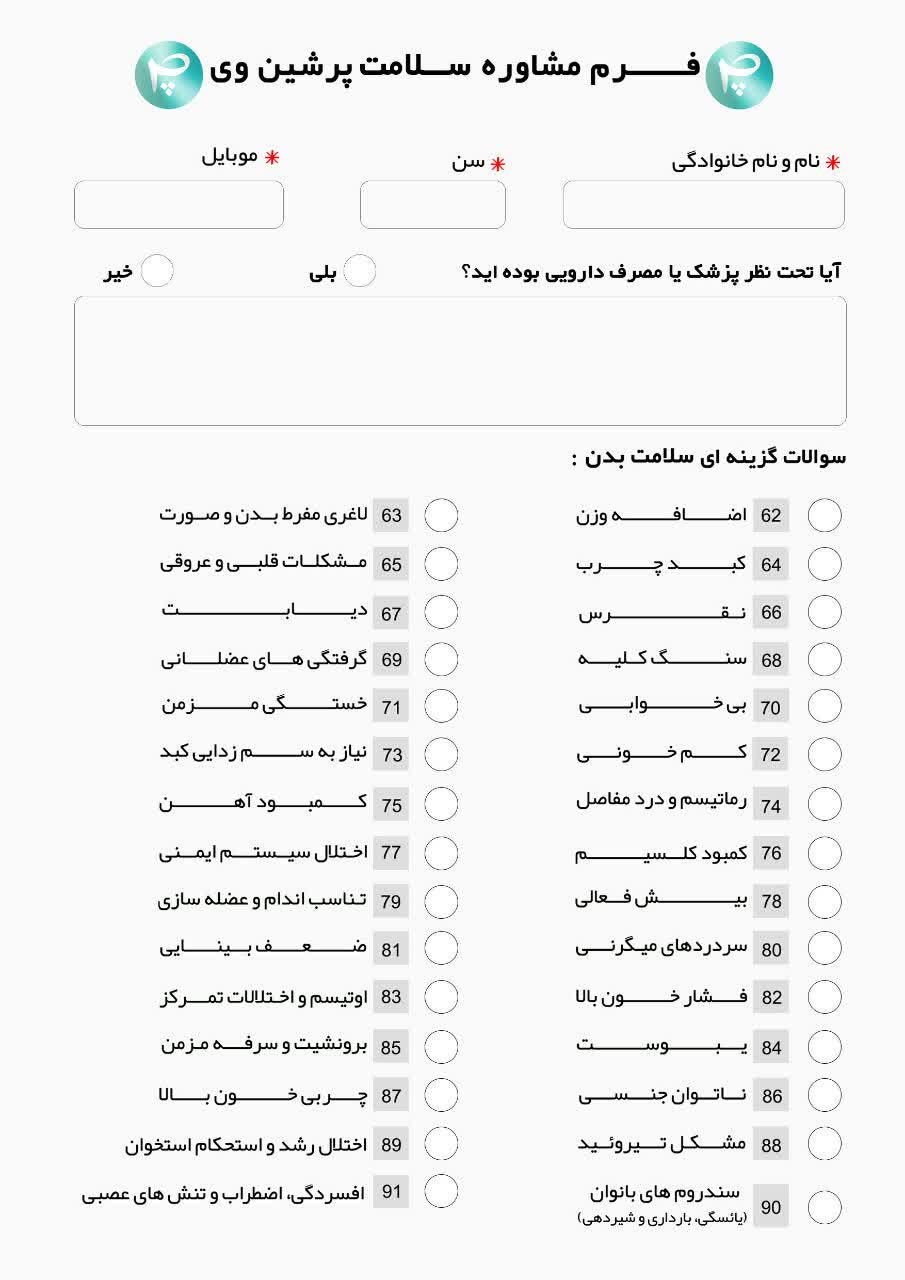905x1280 pixels.
Task: Tick option 66 نقرس
Action: (824, 612)
